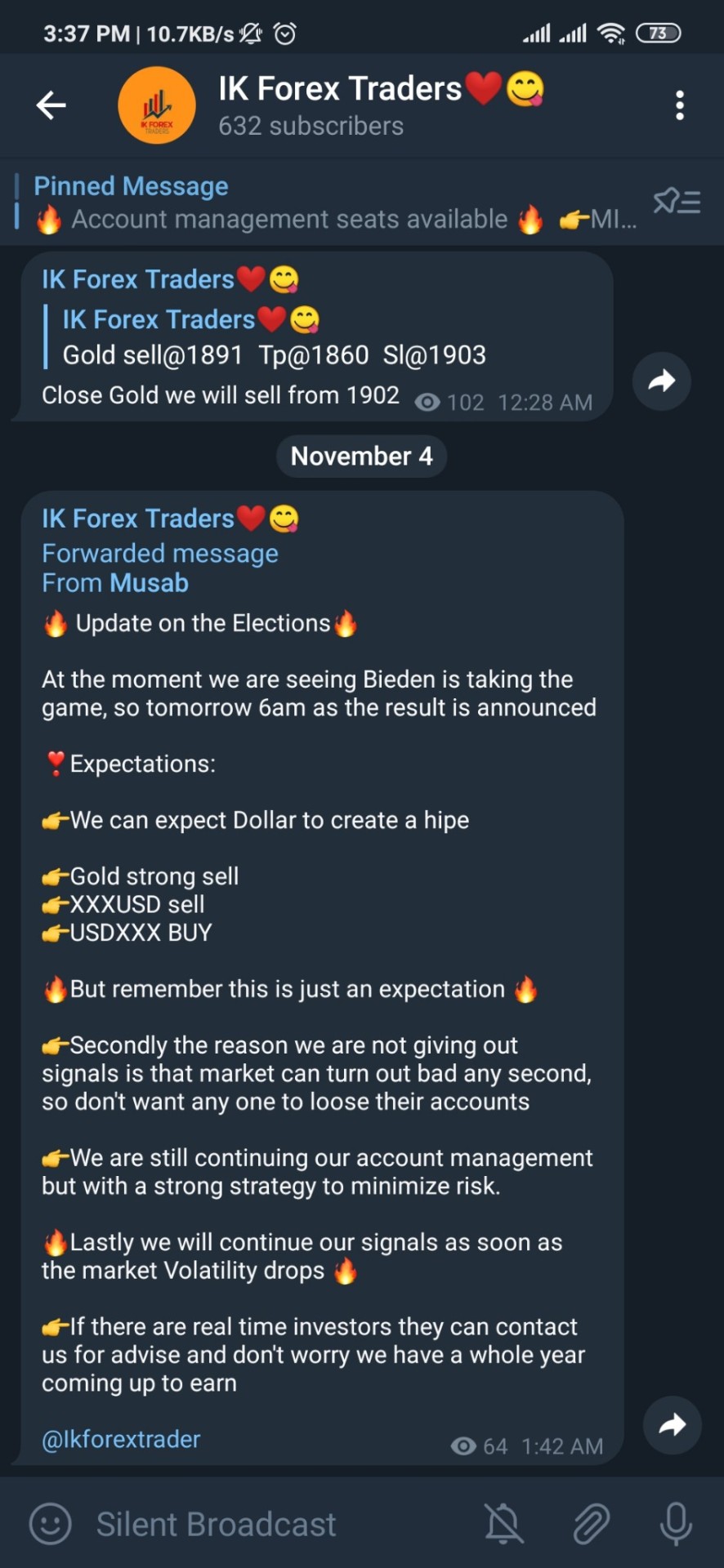
Task: Open the emoji picker smiley icon
Action: pyautogui.click(x=50, y=1524)
